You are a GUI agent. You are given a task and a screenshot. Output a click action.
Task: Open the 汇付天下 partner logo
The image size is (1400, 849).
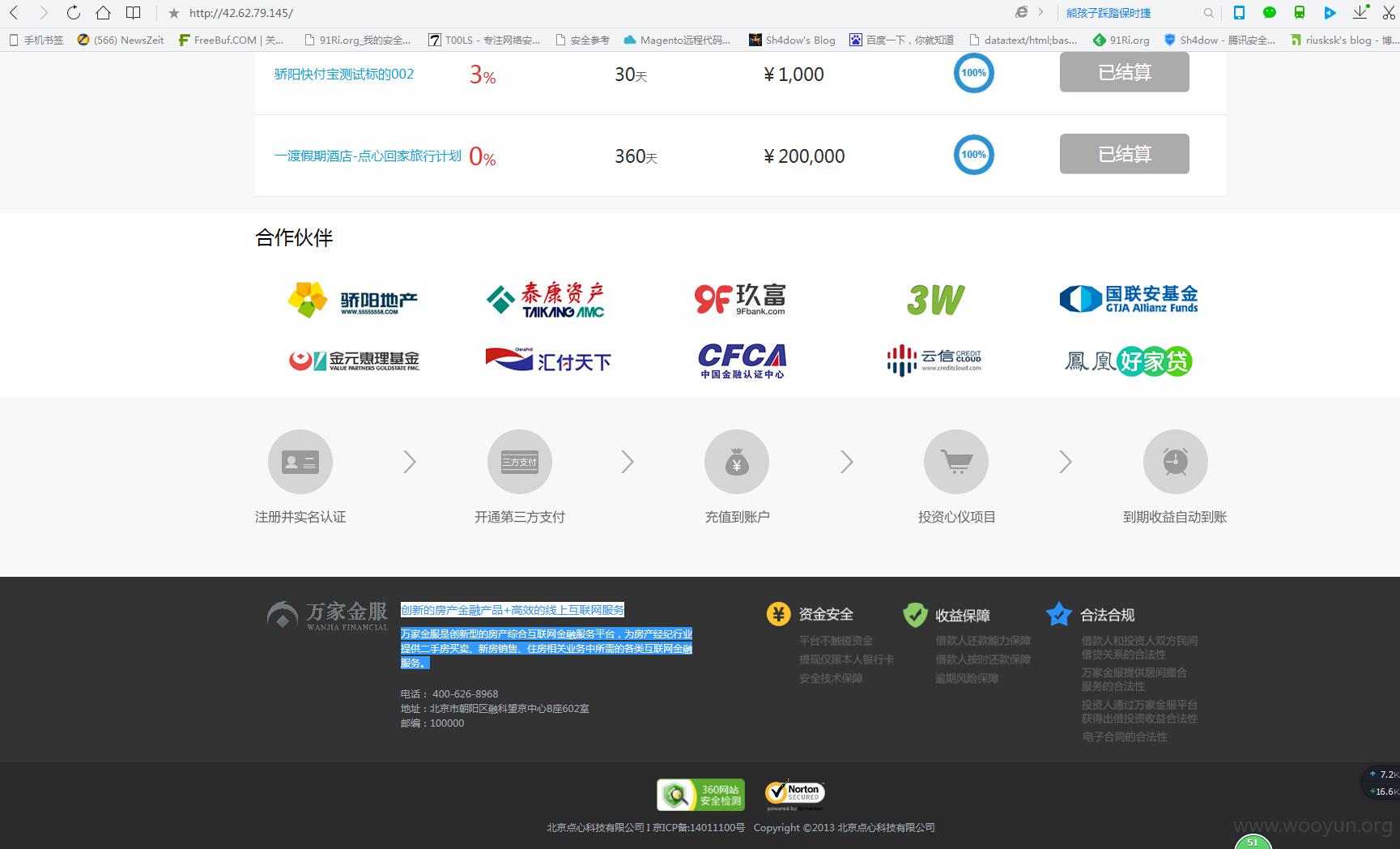548,360
